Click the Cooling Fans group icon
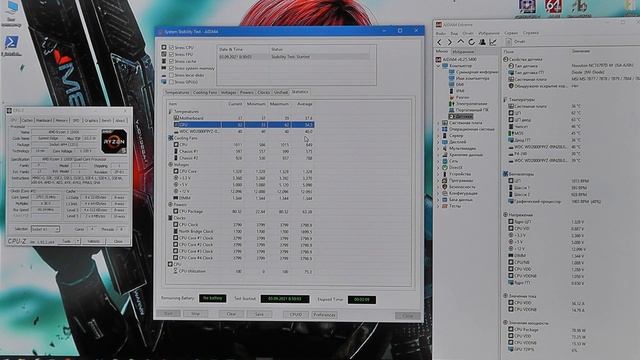The image size is (640, 360). pyautogui.click(x=171, y=138)
